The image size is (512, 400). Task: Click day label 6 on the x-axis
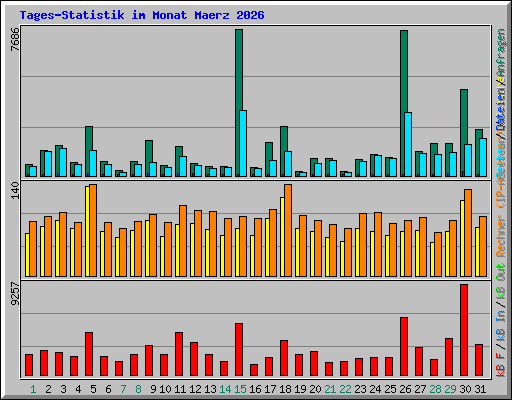pyautogui.click(x=108, y=389)
